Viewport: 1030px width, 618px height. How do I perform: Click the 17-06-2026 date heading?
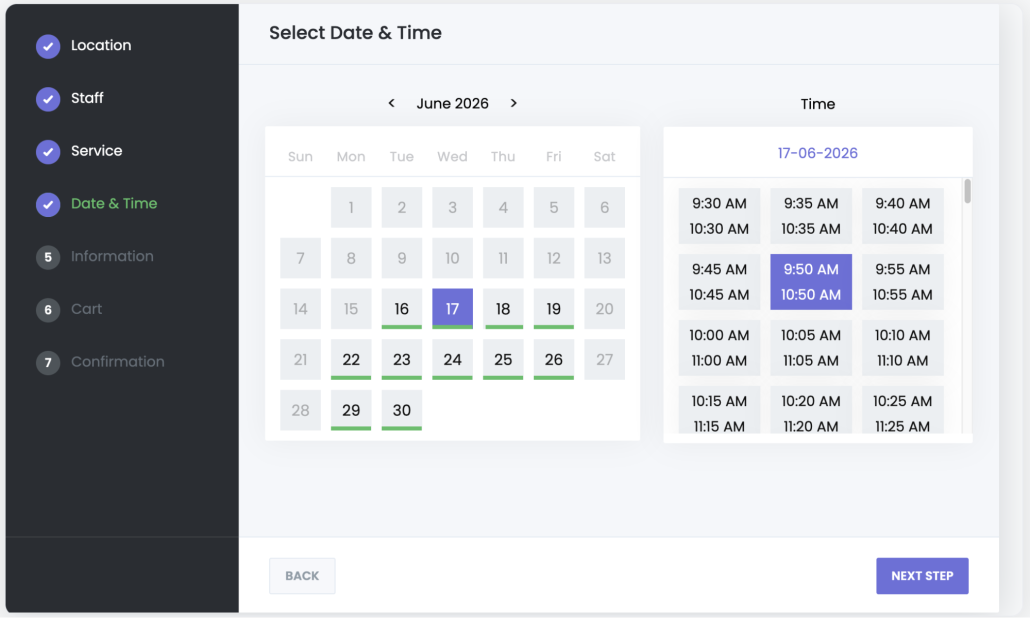tap(818, 153)
